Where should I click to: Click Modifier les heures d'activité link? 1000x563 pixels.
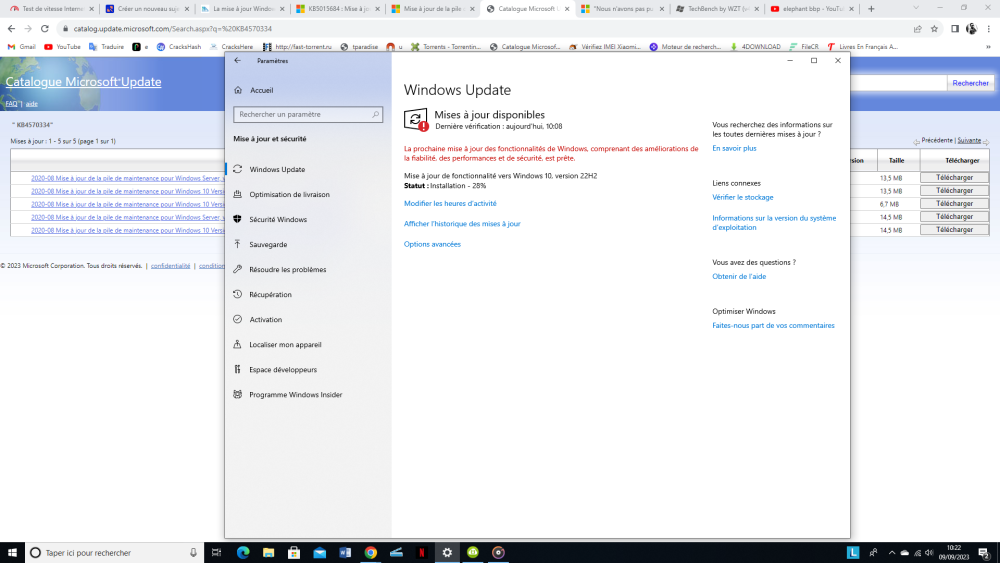click(450, 203)
